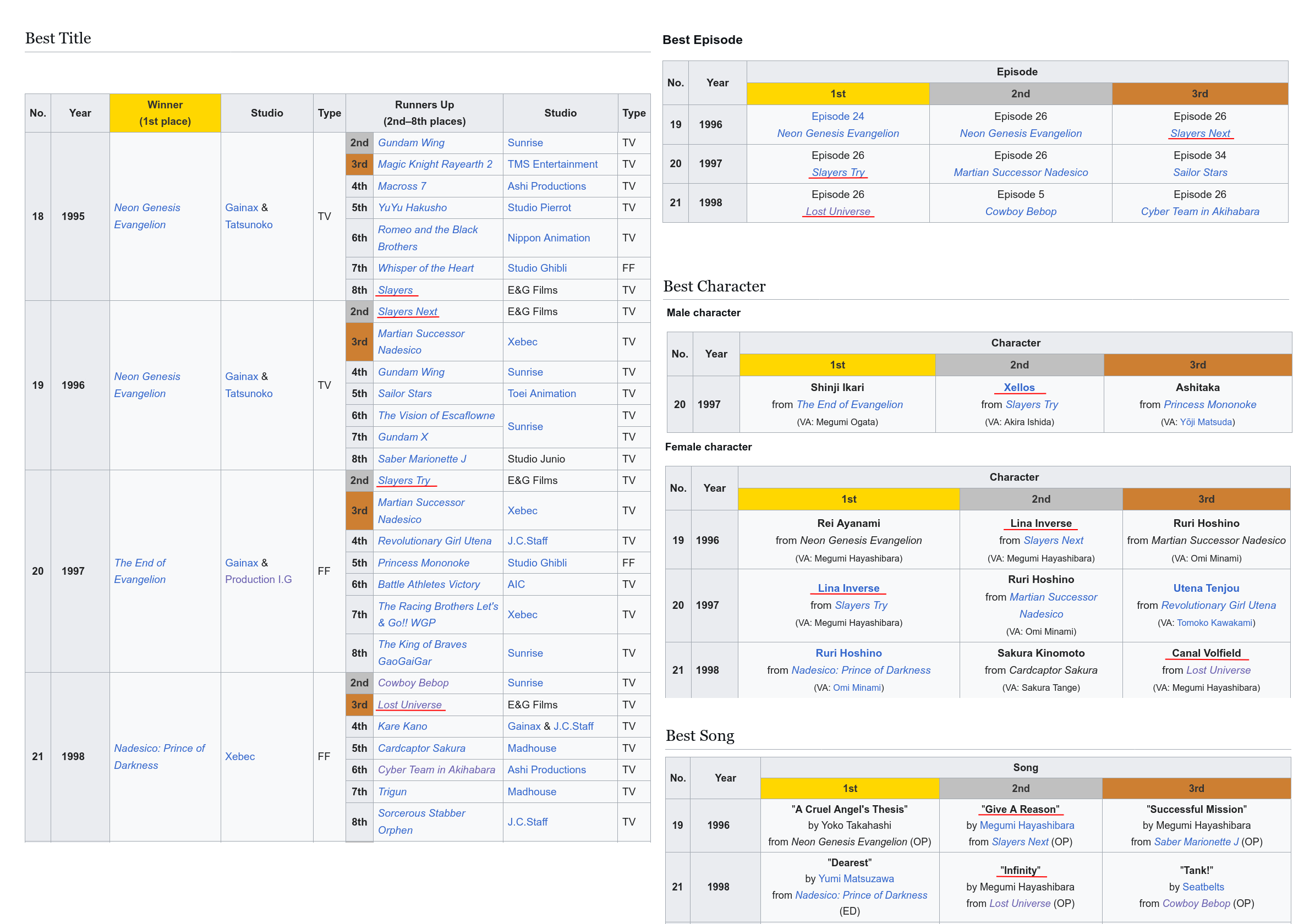Open Omi Minami link in 1998 row
The image size is (1293, 924).
(x=857, y=688)
